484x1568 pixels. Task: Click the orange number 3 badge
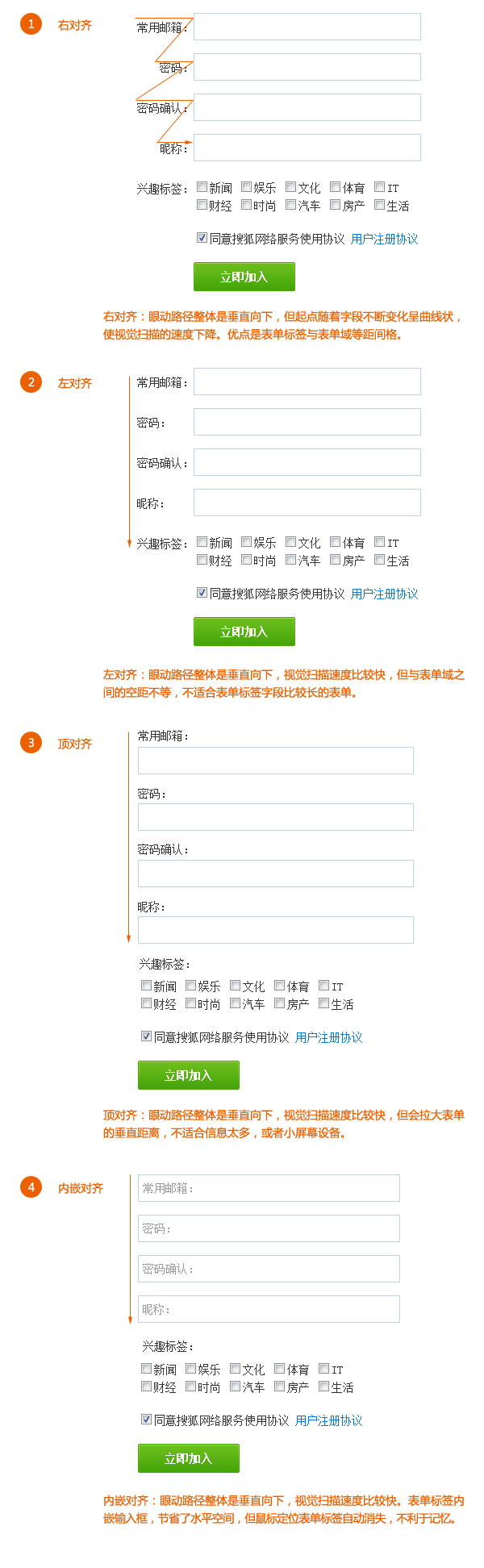point(31,743)
